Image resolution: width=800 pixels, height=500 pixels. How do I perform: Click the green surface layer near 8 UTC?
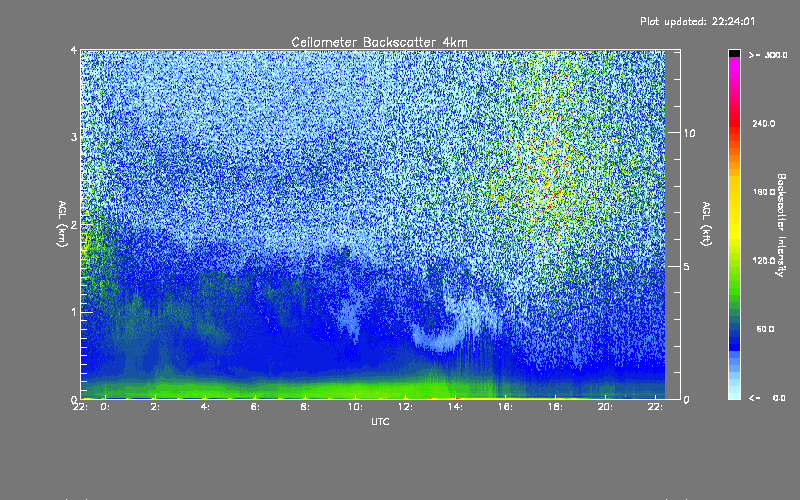point(305,389)
